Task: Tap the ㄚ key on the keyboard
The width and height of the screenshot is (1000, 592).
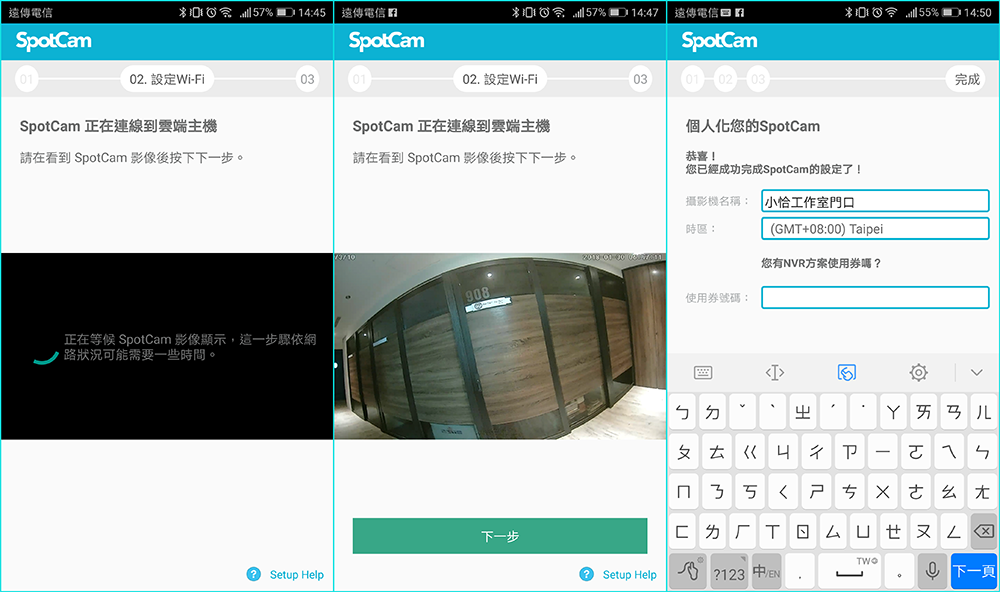Action: 893,412
